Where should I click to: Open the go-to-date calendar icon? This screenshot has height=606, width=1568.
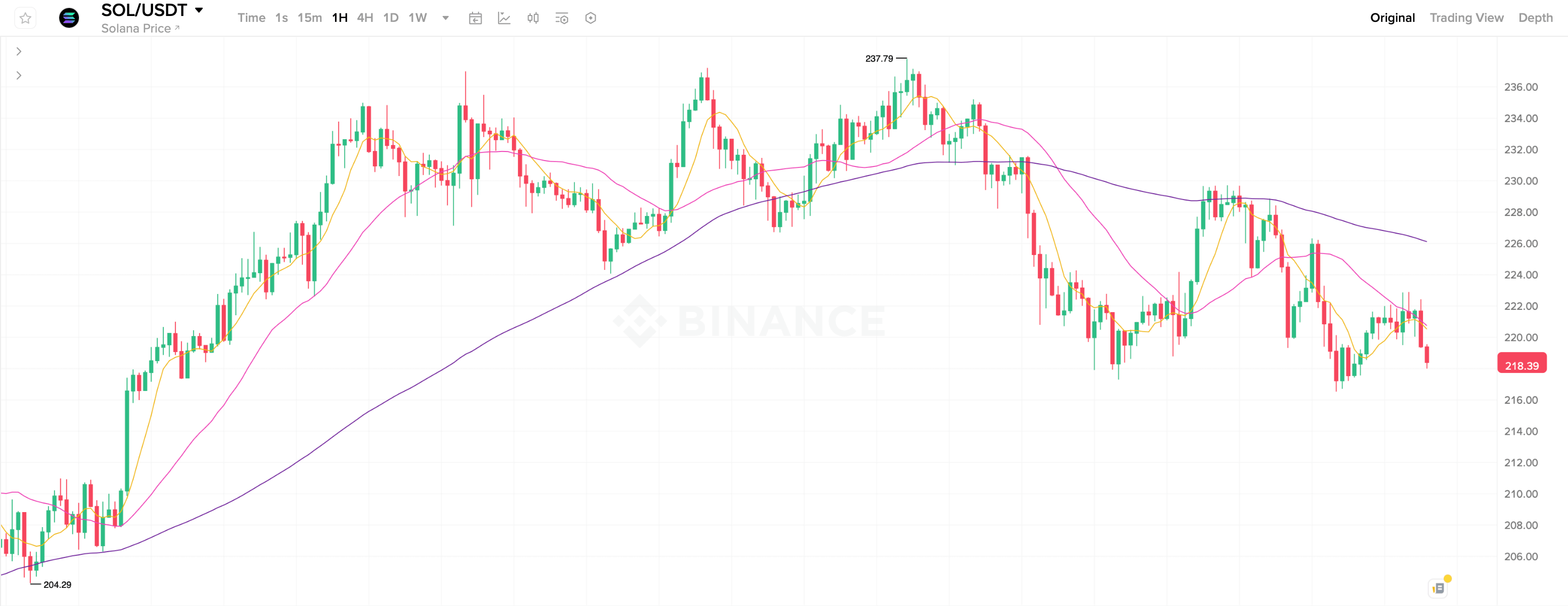475,18
